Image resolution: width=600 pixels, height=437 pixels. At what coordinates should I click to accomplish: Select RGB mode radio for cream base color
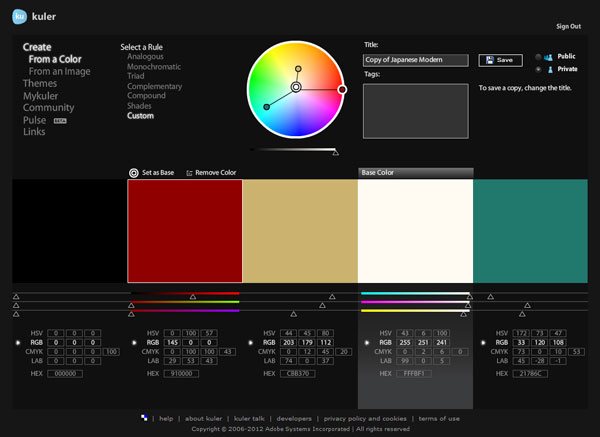click(367, 342)
